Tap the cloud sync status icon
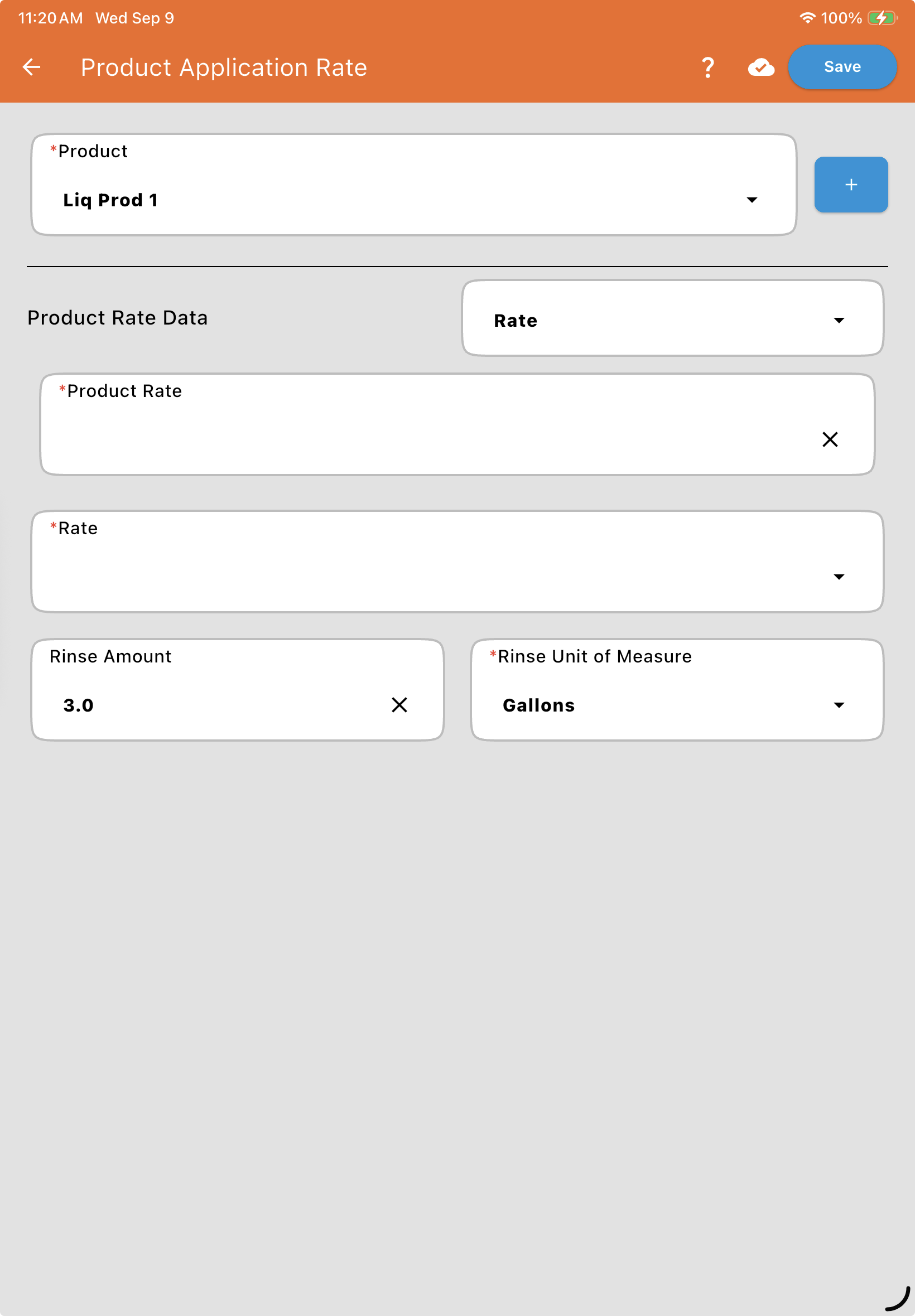Image resolution: width=915 pixels, height=1316 pixels. tap(761, 67)
